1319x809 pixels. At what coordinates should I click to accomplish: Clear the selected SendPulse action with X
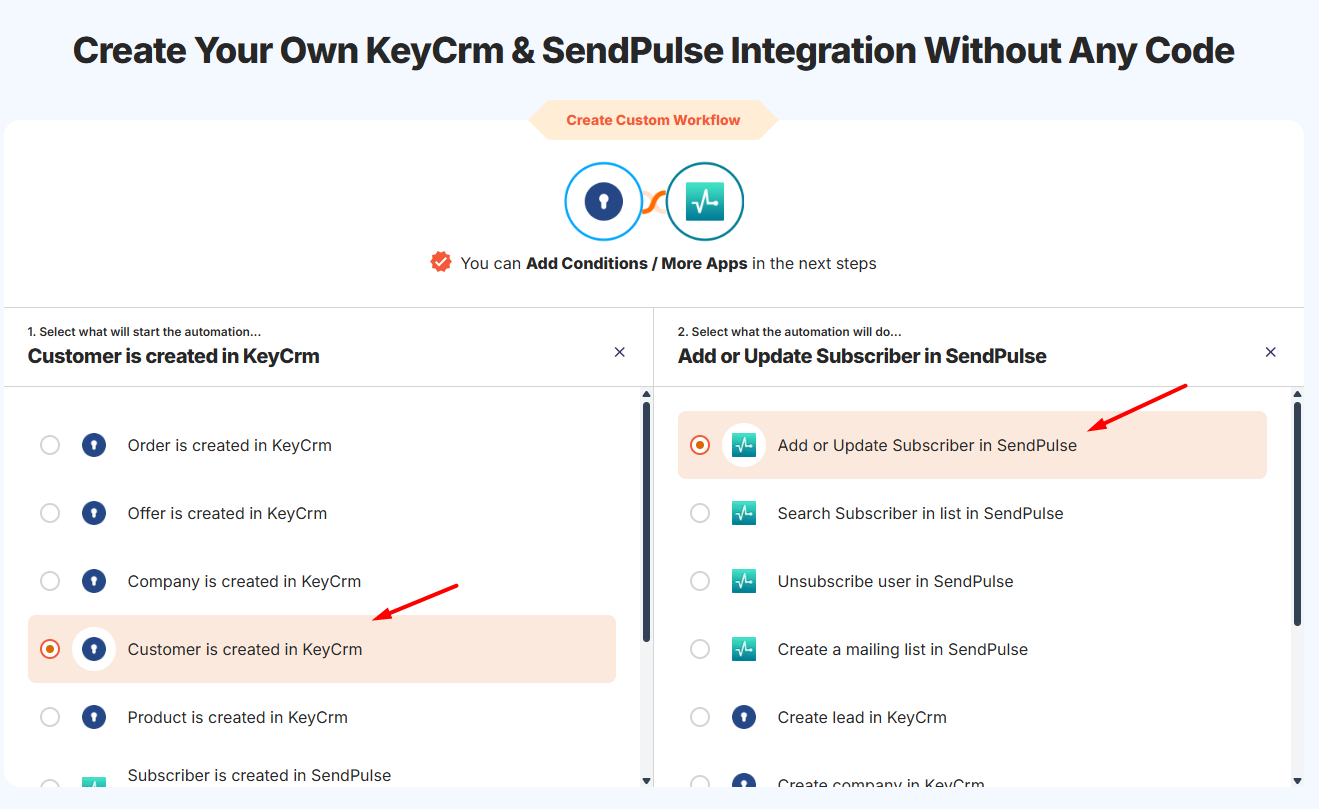(1271, 352)
